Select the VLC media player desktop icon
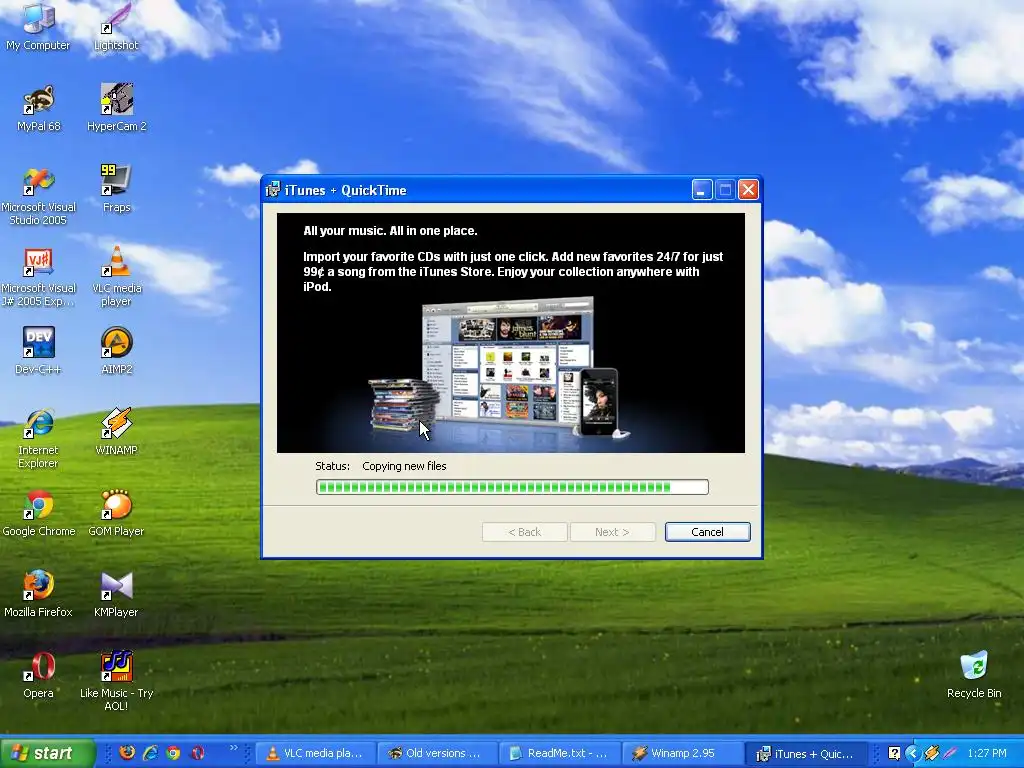The image size is (1024, 768). [x=116, y=277]
